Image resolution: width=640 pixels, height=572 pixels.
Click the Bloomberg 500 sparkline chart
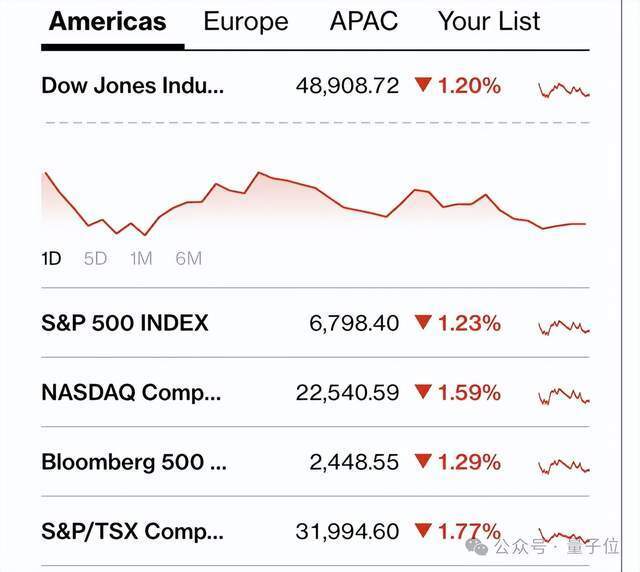point(564,464)
